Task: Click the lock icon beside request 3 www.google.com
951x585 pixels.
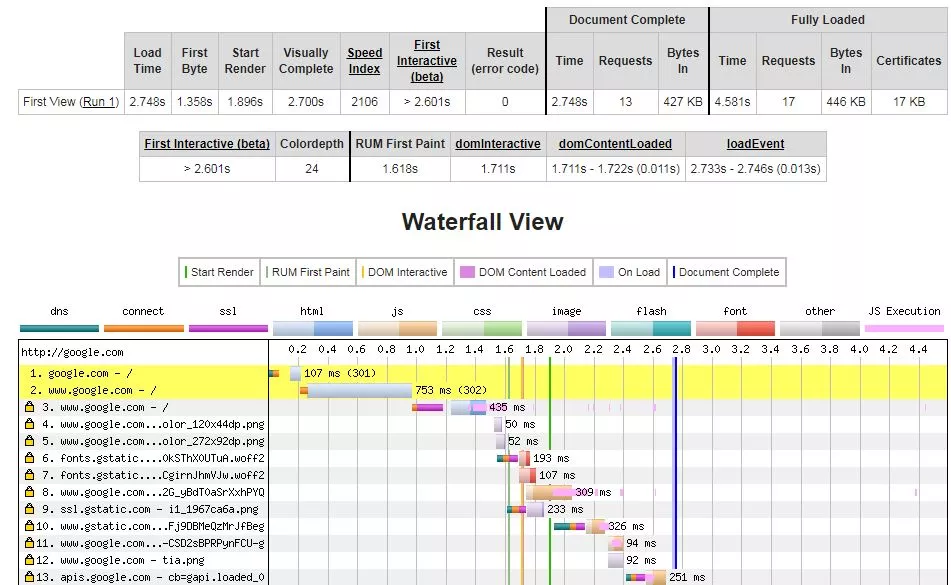Action: pos(30,408)
